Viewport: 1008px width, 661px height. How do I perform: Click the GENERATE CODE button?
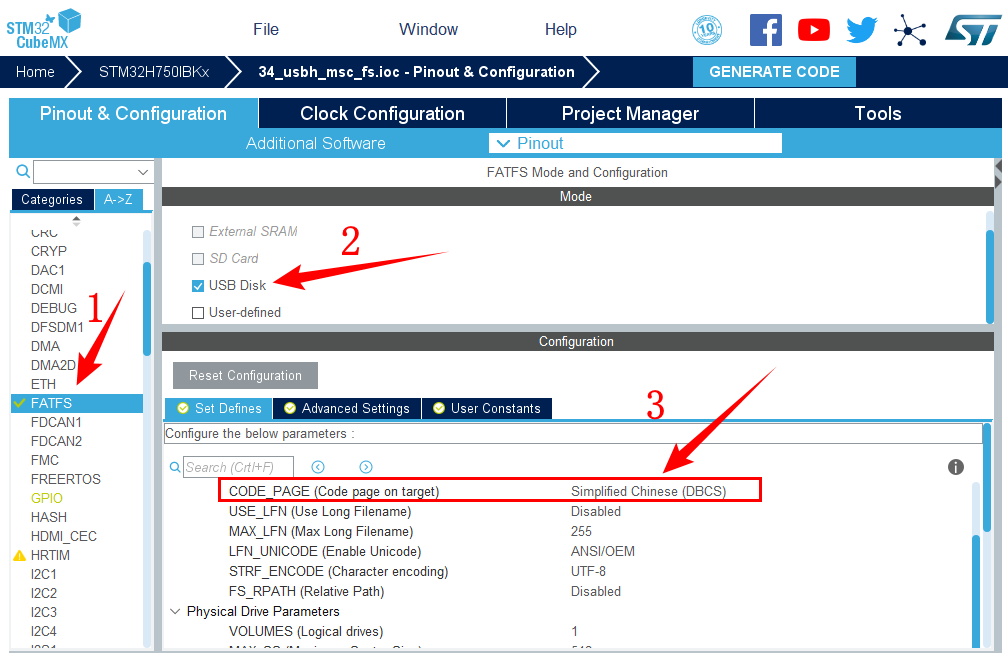(774, 72)
